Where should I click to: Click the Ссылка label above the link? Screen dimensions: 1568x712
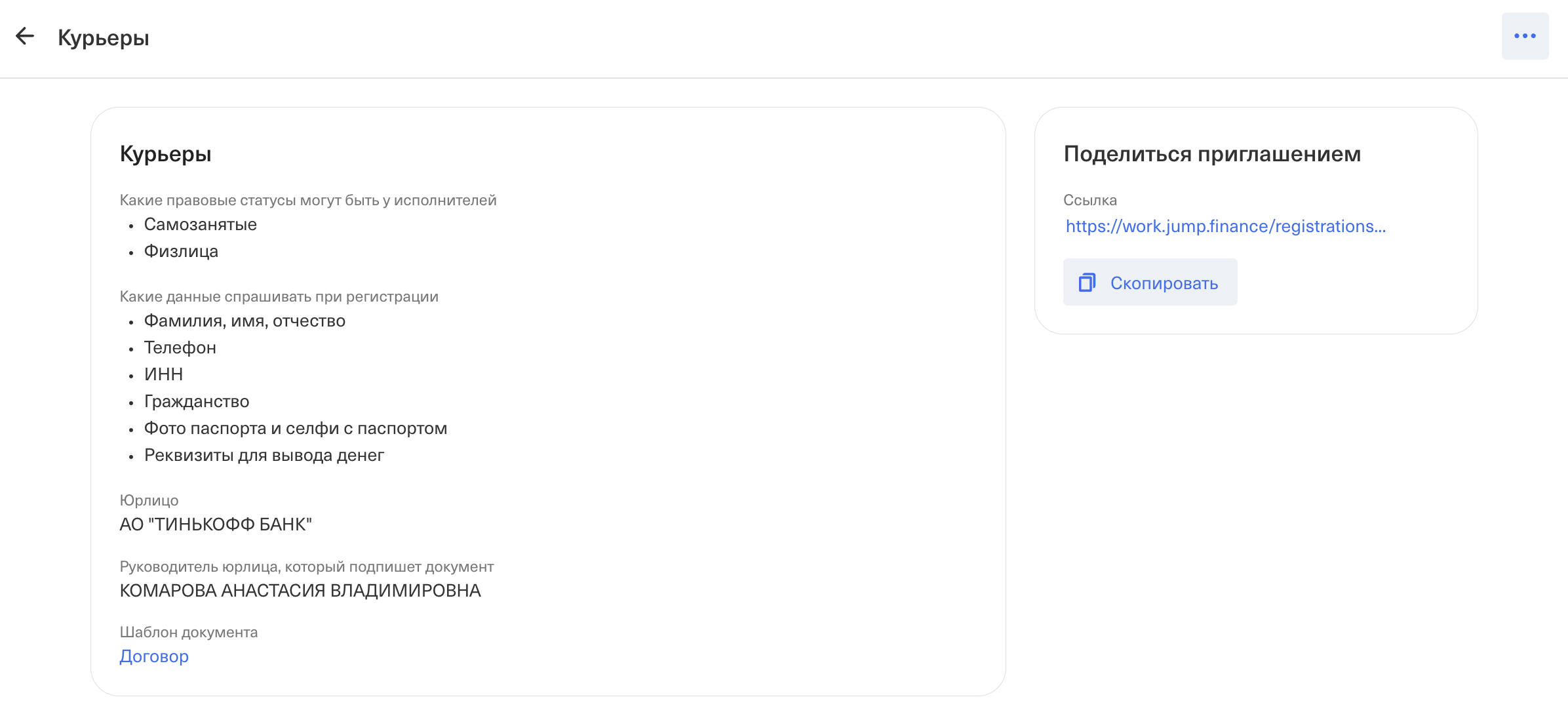pos(1090,200)
